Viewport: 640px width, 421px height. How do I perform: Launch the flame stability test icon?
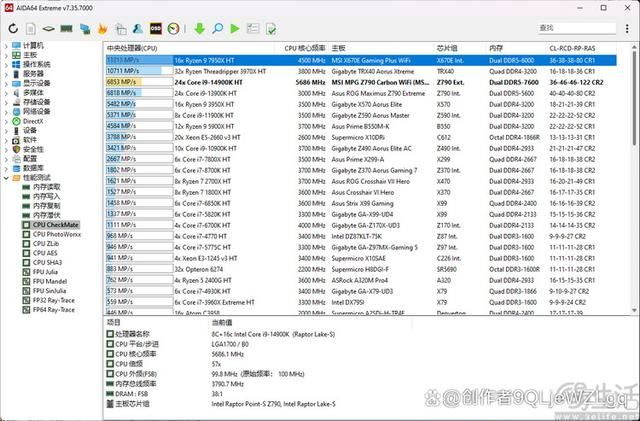pyautogui.click(x=102, y=29)
